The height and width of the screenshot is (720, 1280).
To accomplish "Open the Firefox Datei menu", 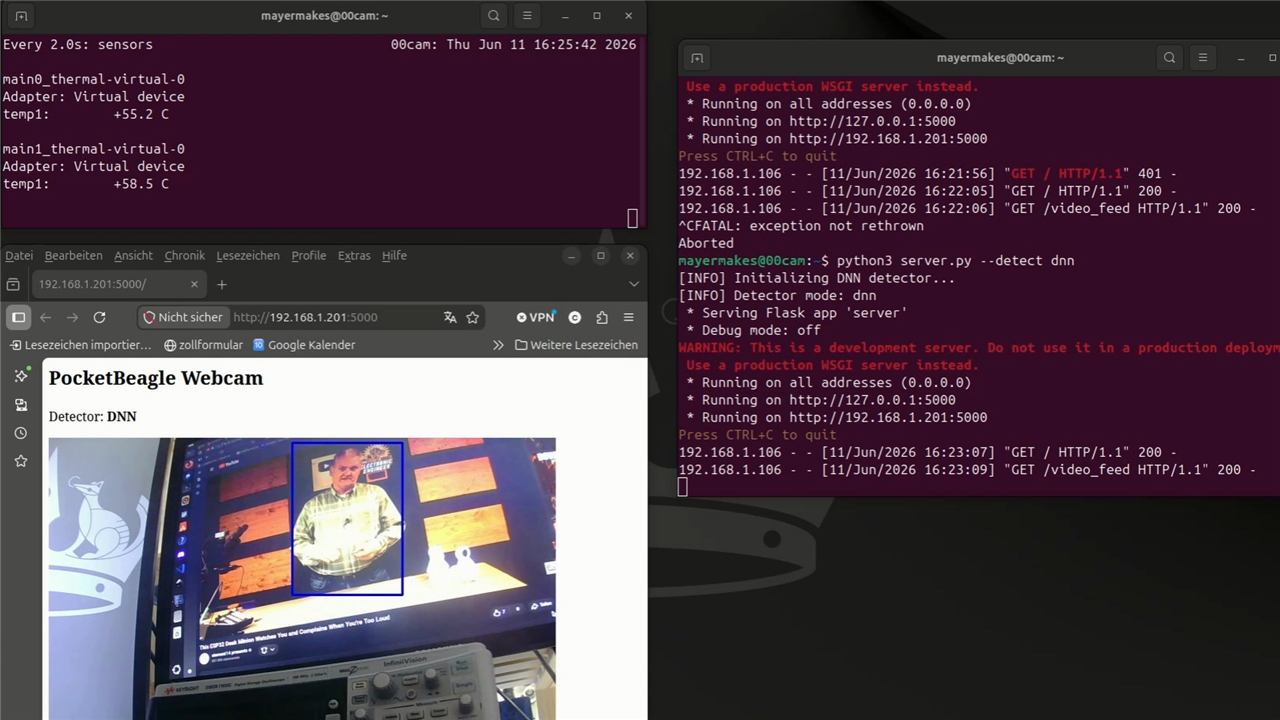I will point(19,256).
